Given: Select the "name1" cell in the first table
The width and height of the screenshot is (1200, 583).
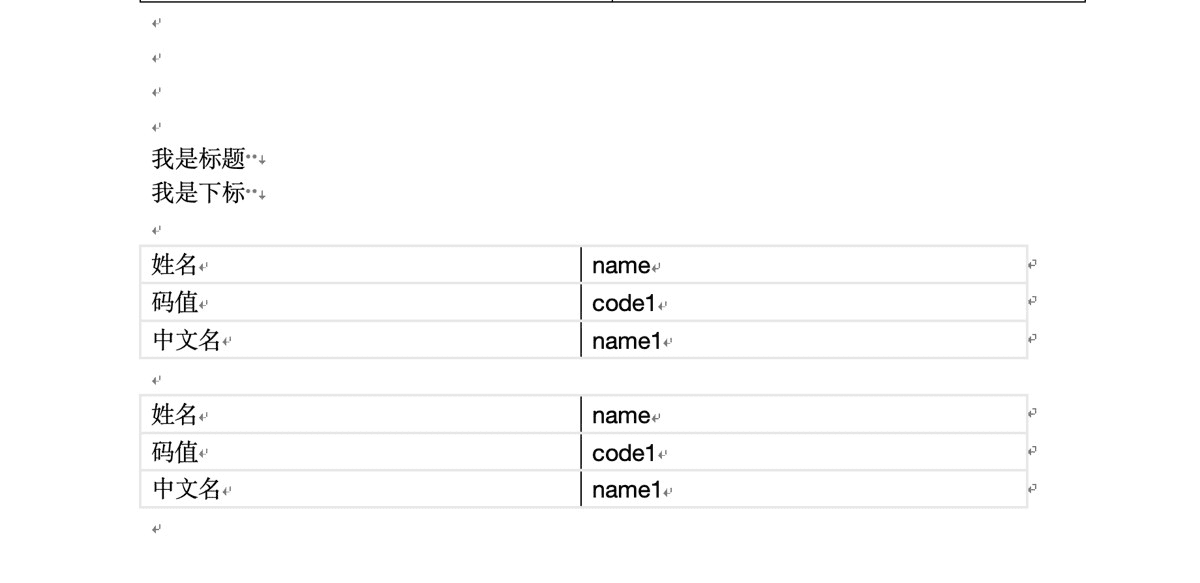Looking at the screenshot, I should point(627,342).
